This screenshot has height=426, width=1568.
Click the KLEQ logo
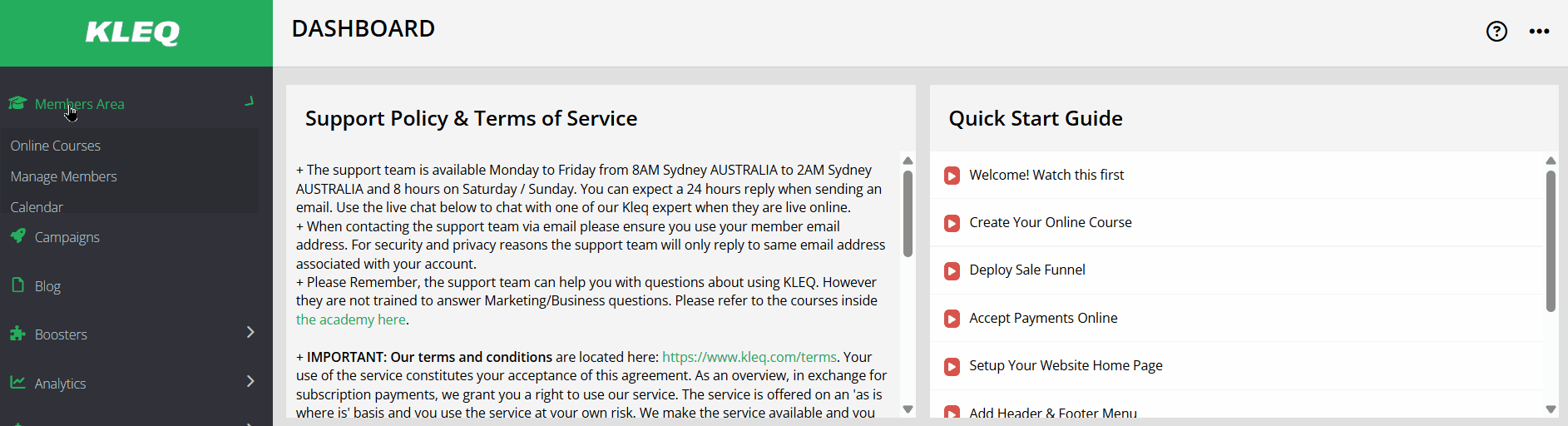tap(133, 33)
